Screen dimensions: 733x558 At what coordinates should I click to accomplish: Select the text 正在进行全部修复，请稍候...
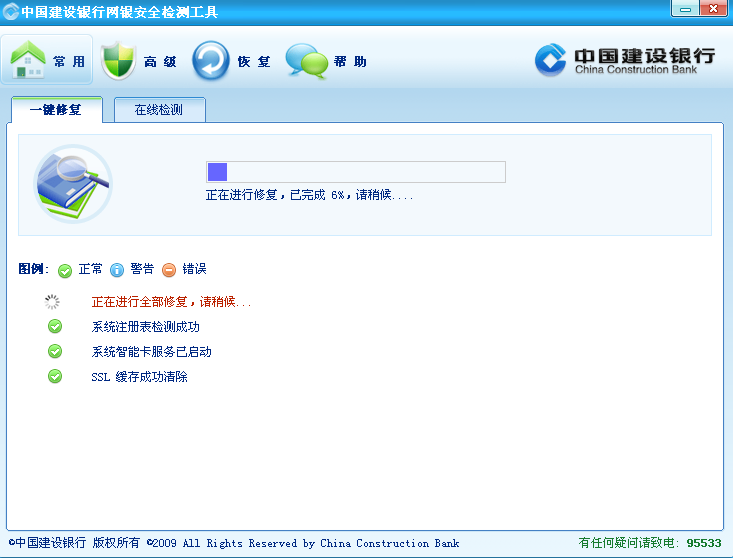tap(171, 302)
